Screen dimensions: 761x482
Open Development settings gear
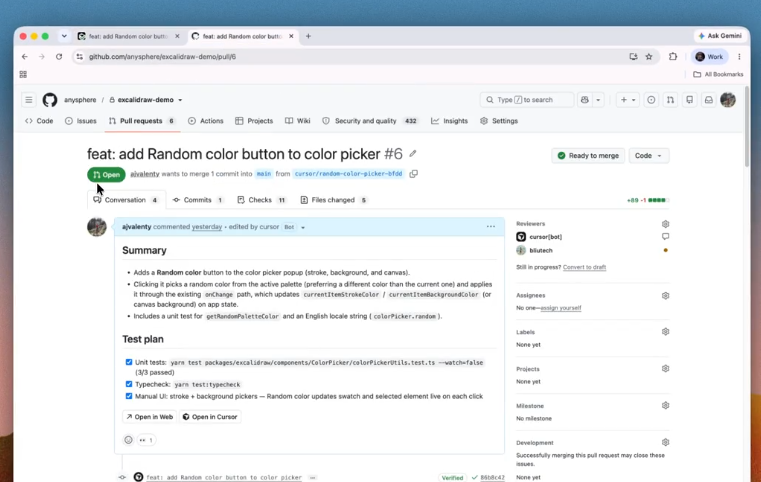click(665, 442)
